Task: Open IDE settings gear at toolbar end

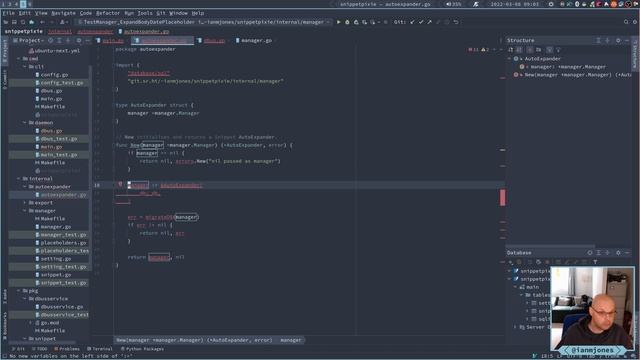Action: (x=635, y=22)
